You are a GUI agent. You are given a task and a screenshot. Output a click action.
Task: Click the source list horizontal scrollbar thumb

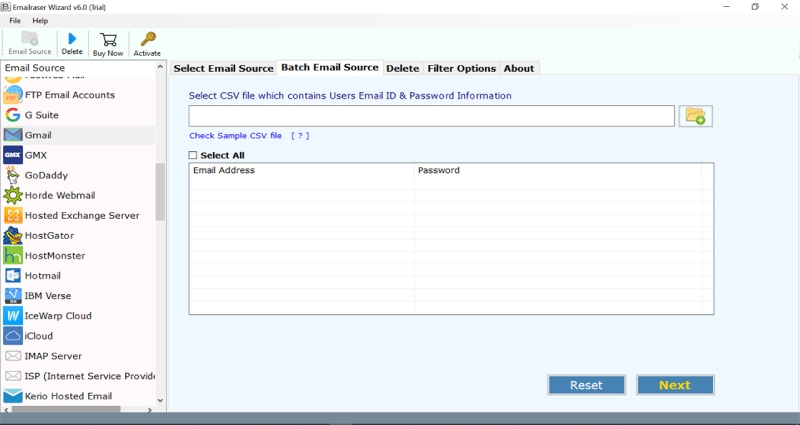(66, 410)
